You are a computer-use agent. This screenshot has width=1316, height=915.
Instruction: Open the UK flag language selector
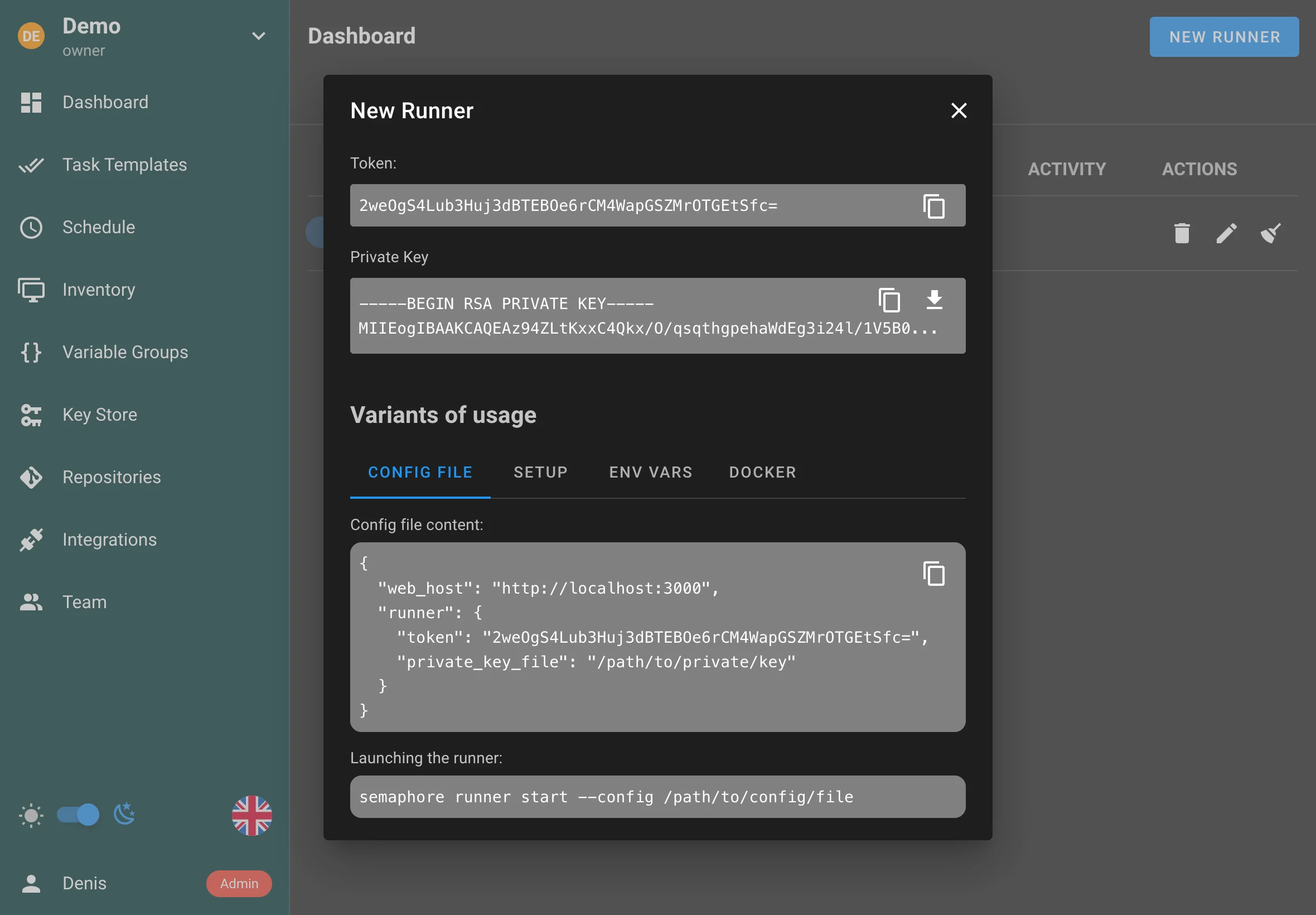(251, 815)
